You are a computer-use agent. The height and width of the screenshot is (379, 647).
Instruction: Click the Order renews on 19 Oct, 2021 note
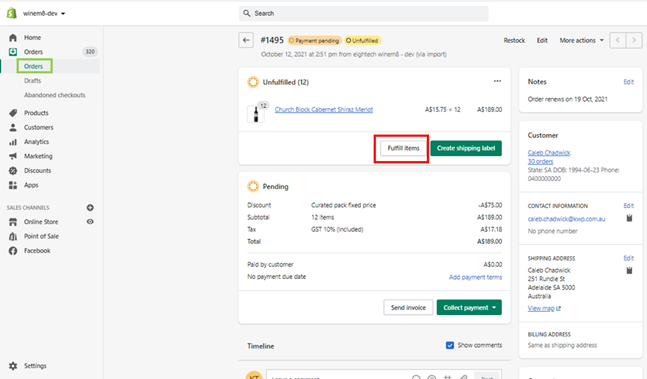(x=567, y=99)
